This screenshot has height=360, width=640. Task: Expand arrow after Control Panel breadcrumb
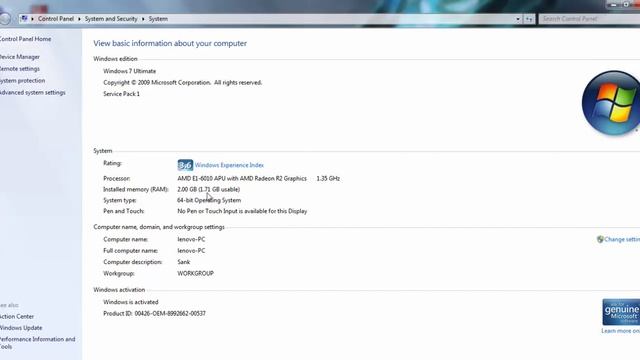(x=80, y=19)
